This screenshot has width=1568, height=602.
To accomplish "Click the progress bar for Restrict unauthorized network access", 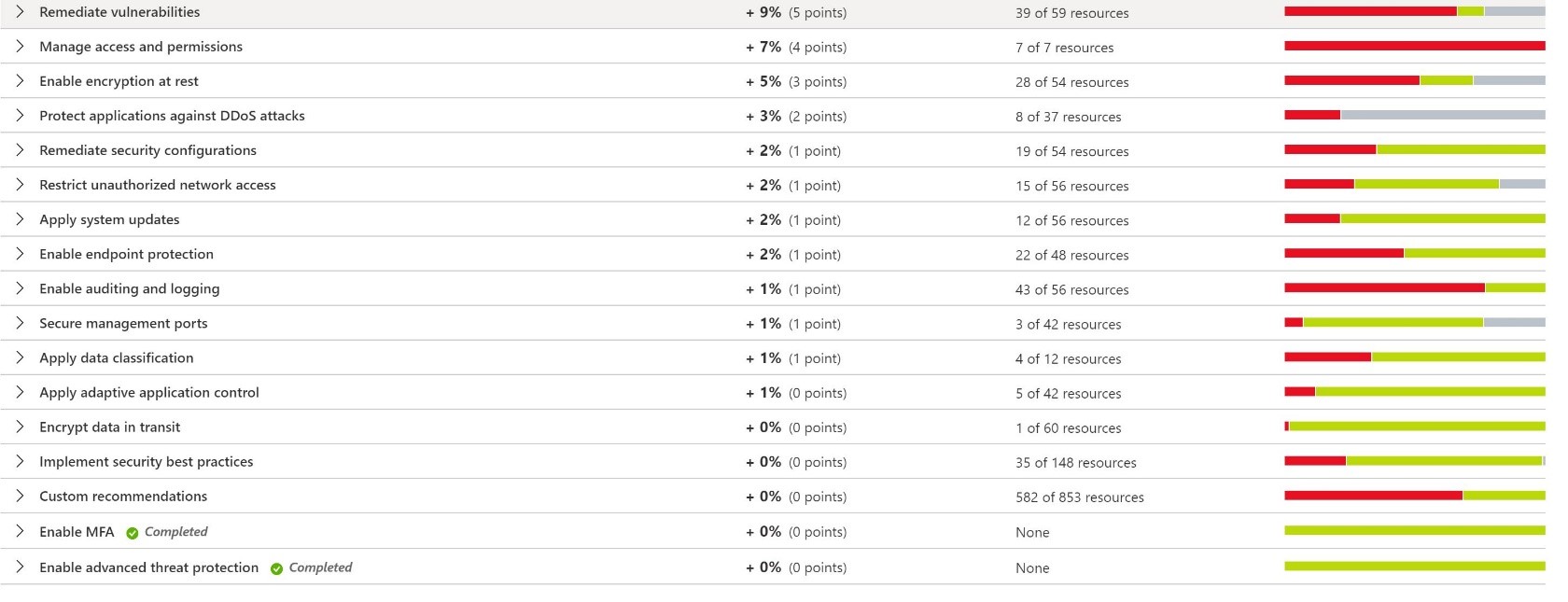I will [1415, 183].
